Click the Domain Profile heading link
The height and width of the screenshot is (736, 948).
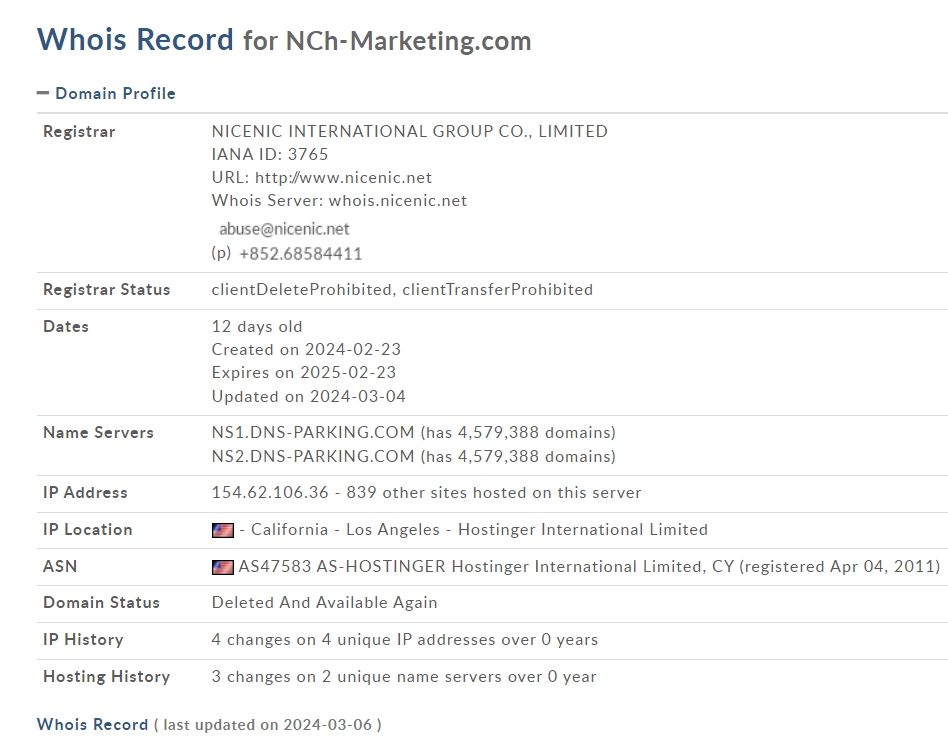115,93
